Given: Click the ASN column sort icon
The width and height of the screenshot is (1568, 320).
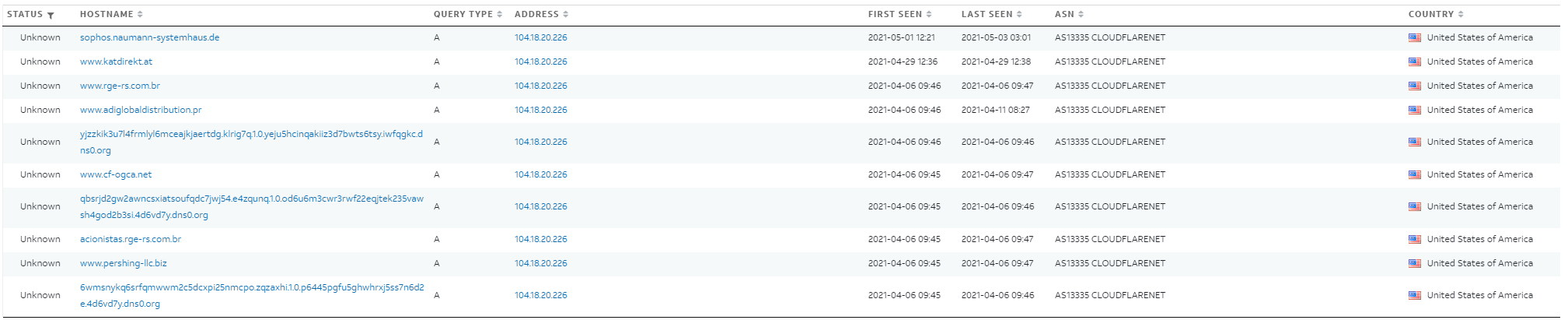Looking at the screenshot, I should point(1081,14).
